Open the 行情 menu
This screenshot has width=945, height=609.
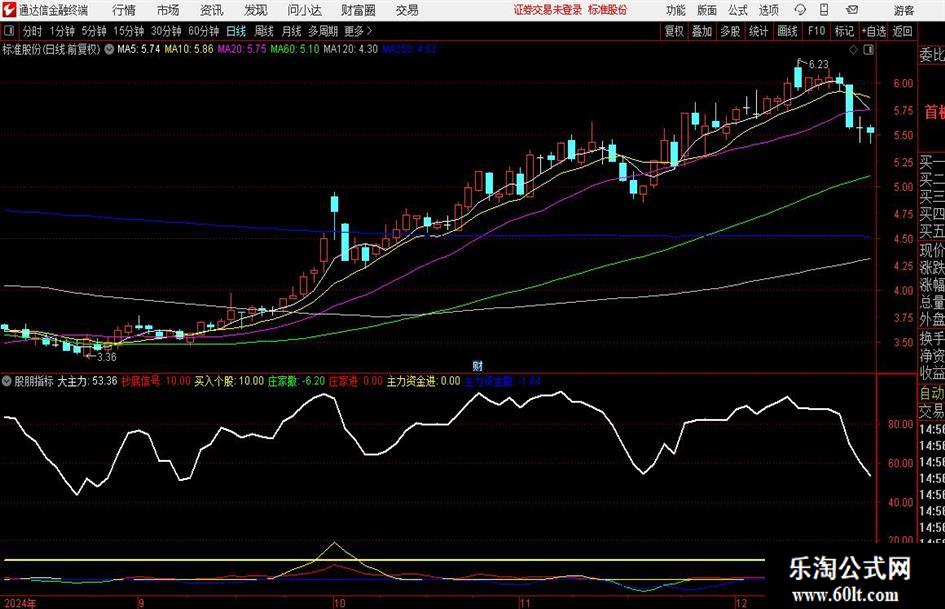[124, 10]
